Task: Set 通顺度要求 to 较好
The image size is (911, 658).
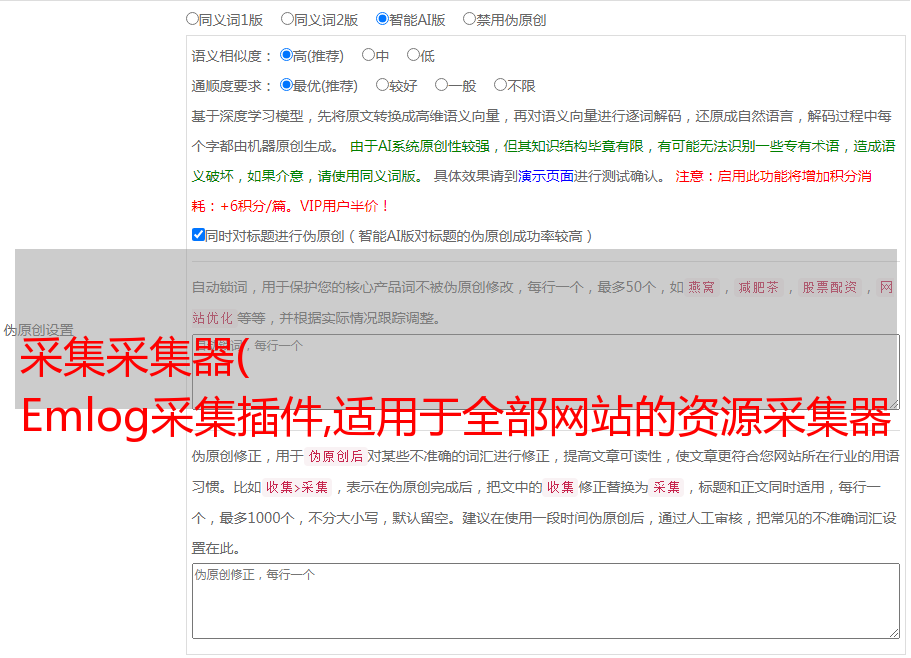Action: tap(382, 85)
